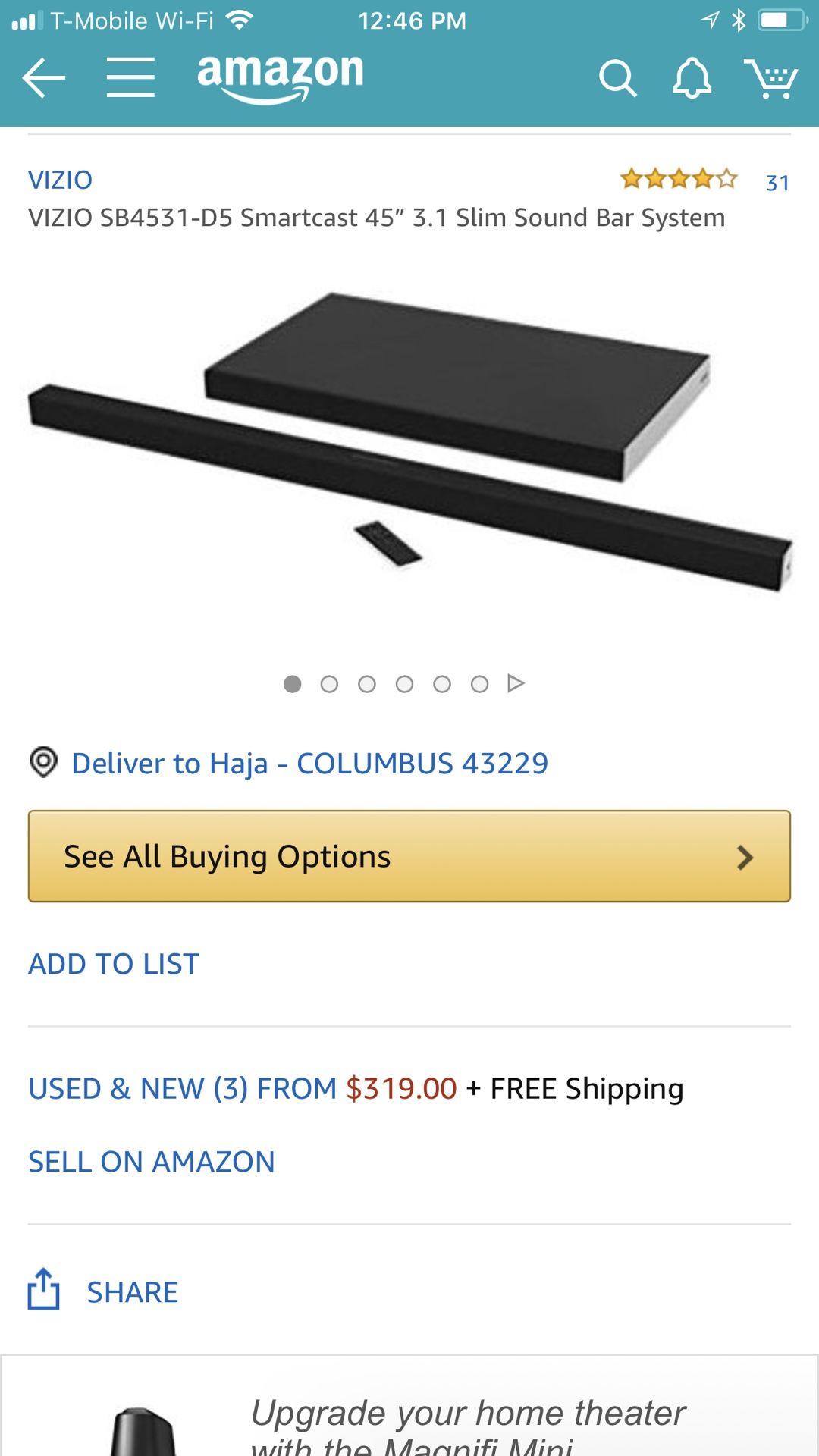Tap SELL ON AMAZON link
Viewport: 819px width, 1456px height.
click(x=152, y=1162)
